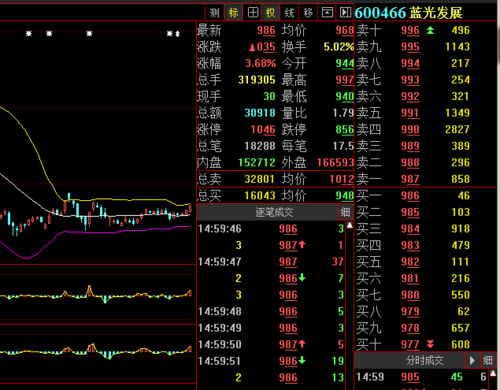The image size is (500, 390).
Task: Click the 涨幅 value 3.68%
Action: [x=261, y=63]
